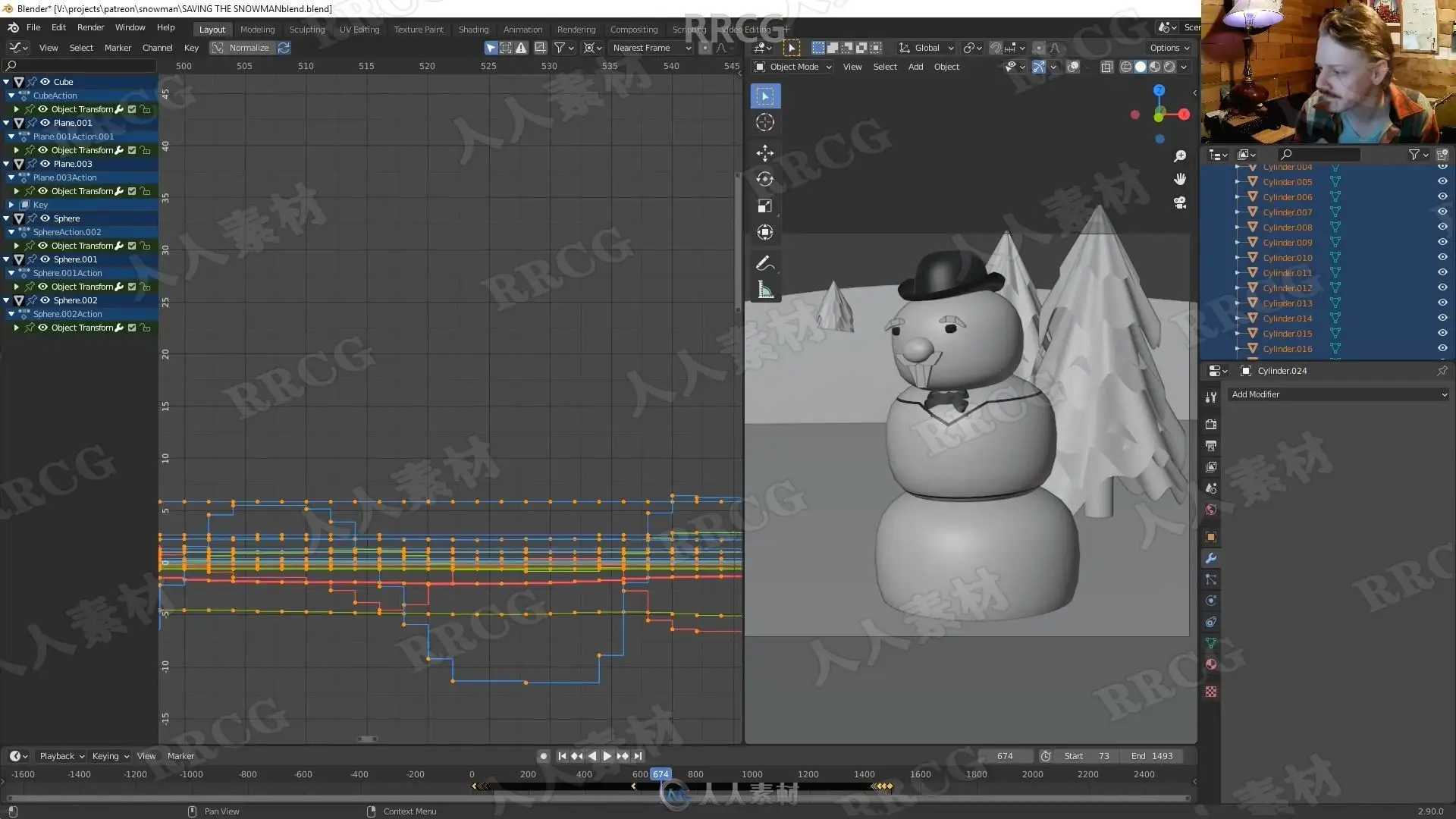Viewport: 1456px width, 819px height.
Task: Switch to the Animation workspace tab
Action: click(x=522, y=30)
